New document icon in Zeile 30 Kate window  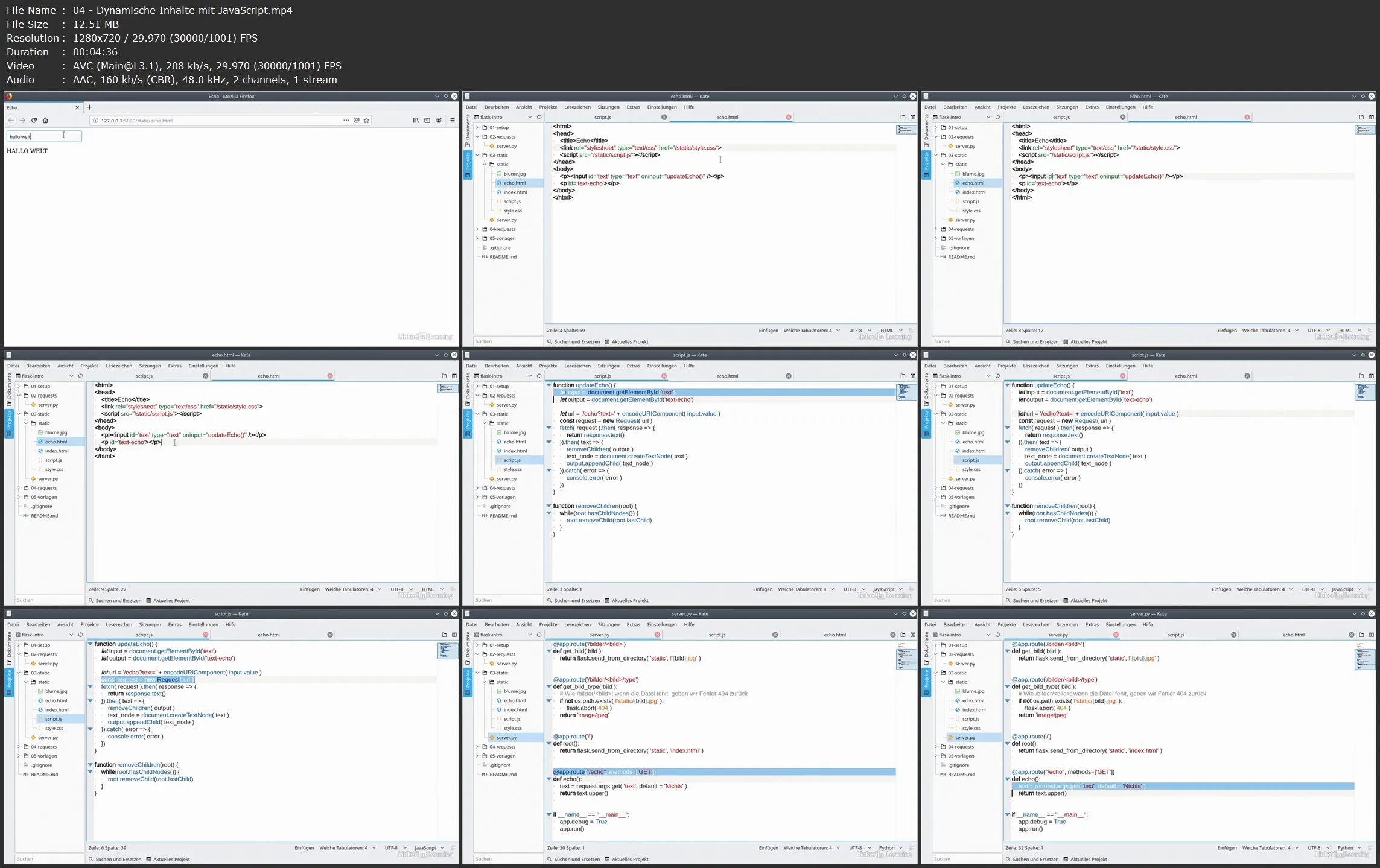pos(903,635)
